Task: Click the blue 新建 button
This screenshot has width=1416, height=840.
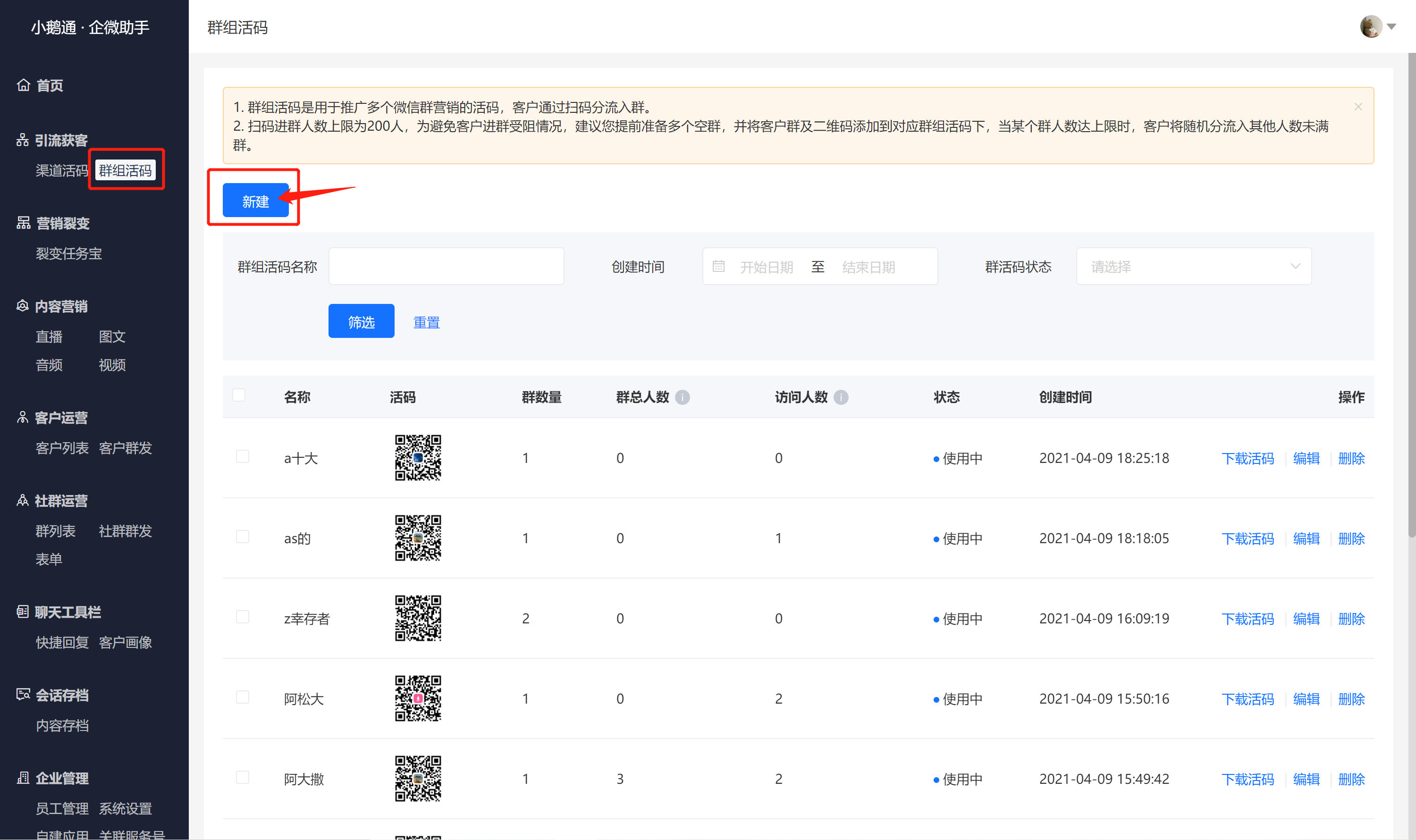Action: pyautogui.click(x=255, y=201)
